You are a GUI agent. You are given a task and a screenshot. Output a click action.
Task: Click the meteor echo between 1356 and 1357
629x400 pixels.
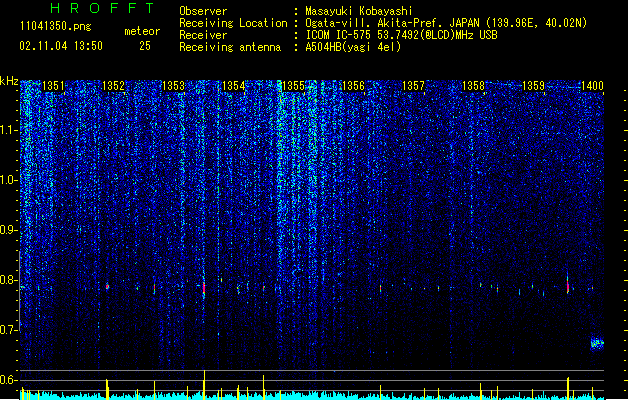coord(380,288)
